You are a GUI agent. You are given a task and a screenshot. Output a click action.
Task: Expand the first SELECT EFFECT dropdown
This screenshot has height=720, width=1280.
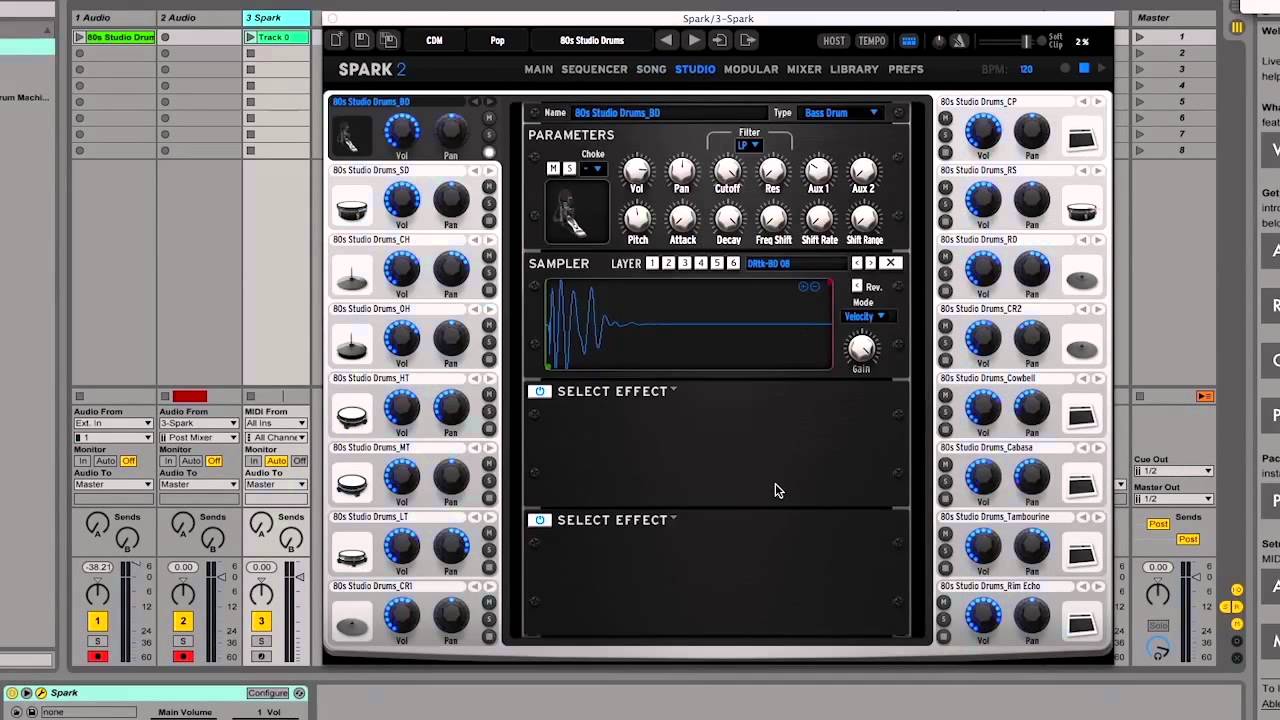click(x=617, y=391)
